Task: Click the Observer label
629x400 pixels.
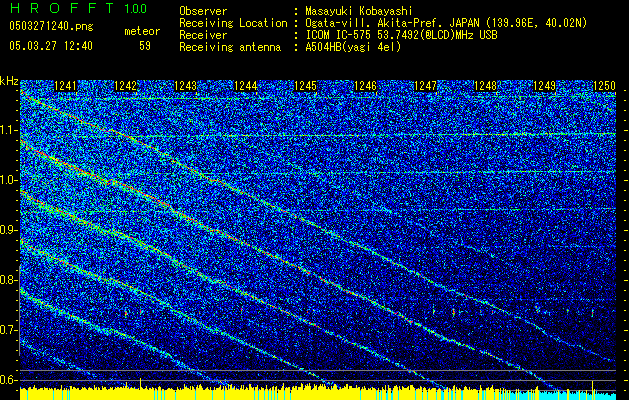Action: pos(203,11)
